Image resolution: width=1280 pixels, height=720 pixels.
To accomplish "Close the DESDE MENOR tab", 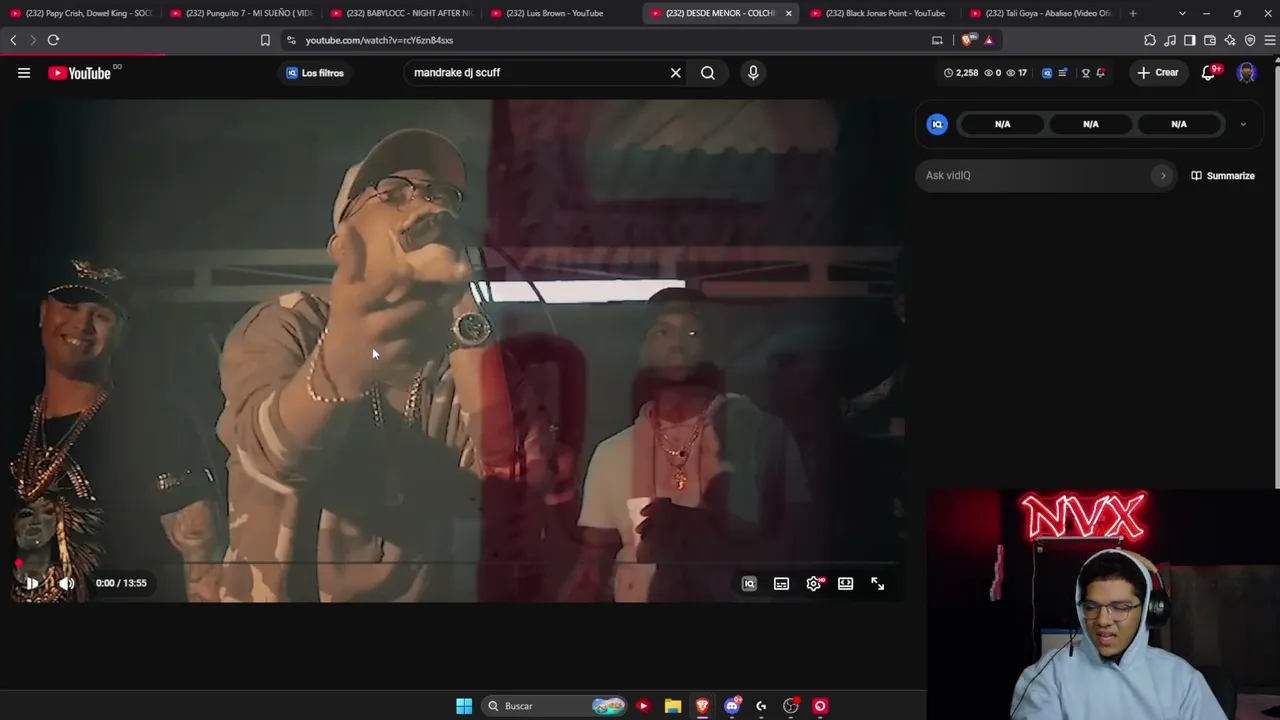I will tap(788, 13).
